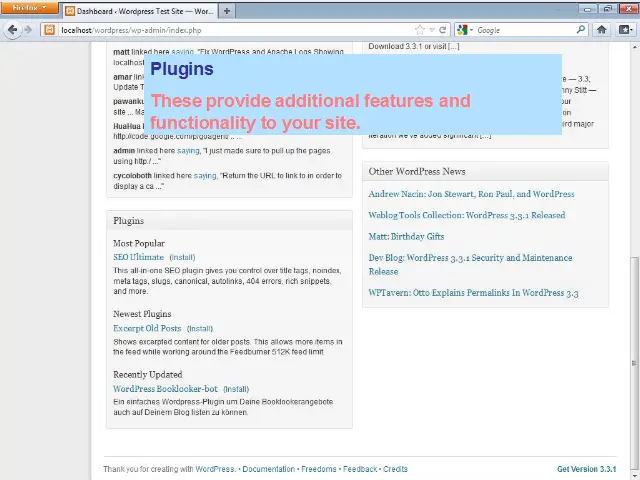Open Weblog Tools Collection 3.3.1 Released link
This screenshot has width=640, height=480.
[467, 215]
